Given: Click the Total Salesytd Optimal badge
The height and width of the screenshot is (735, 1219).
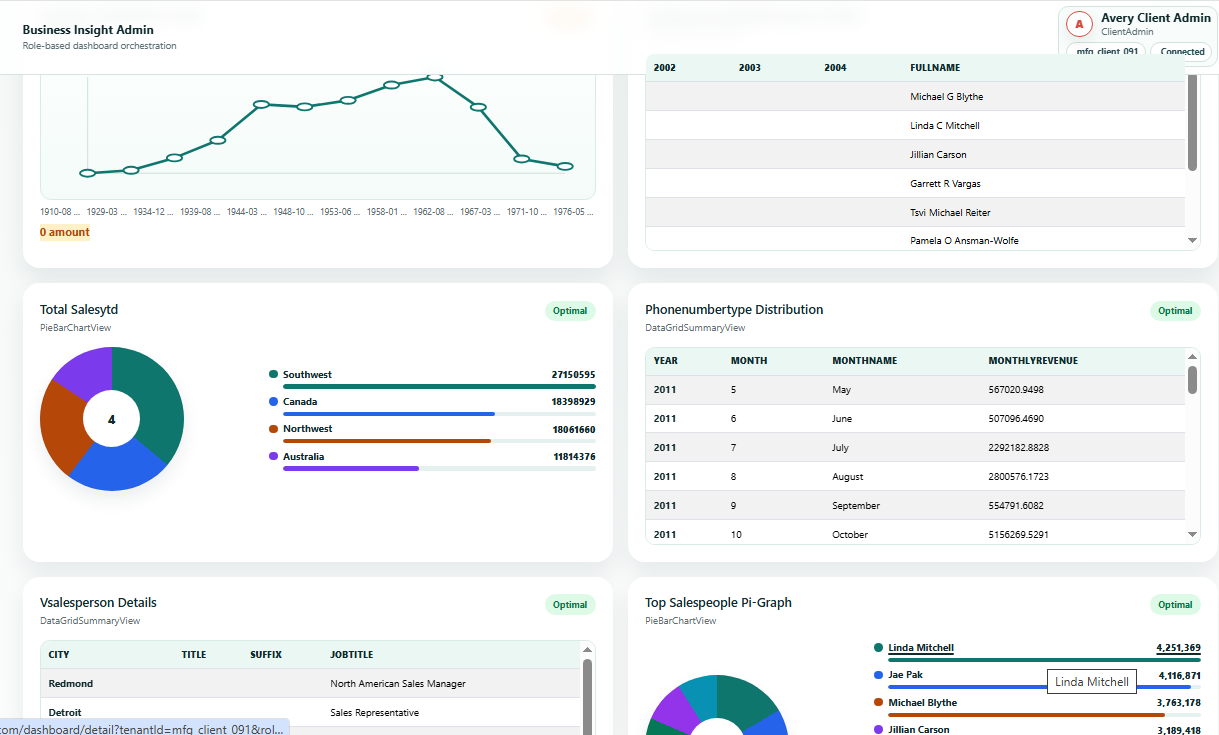Looking at the screenshot, I should (570, 311).
